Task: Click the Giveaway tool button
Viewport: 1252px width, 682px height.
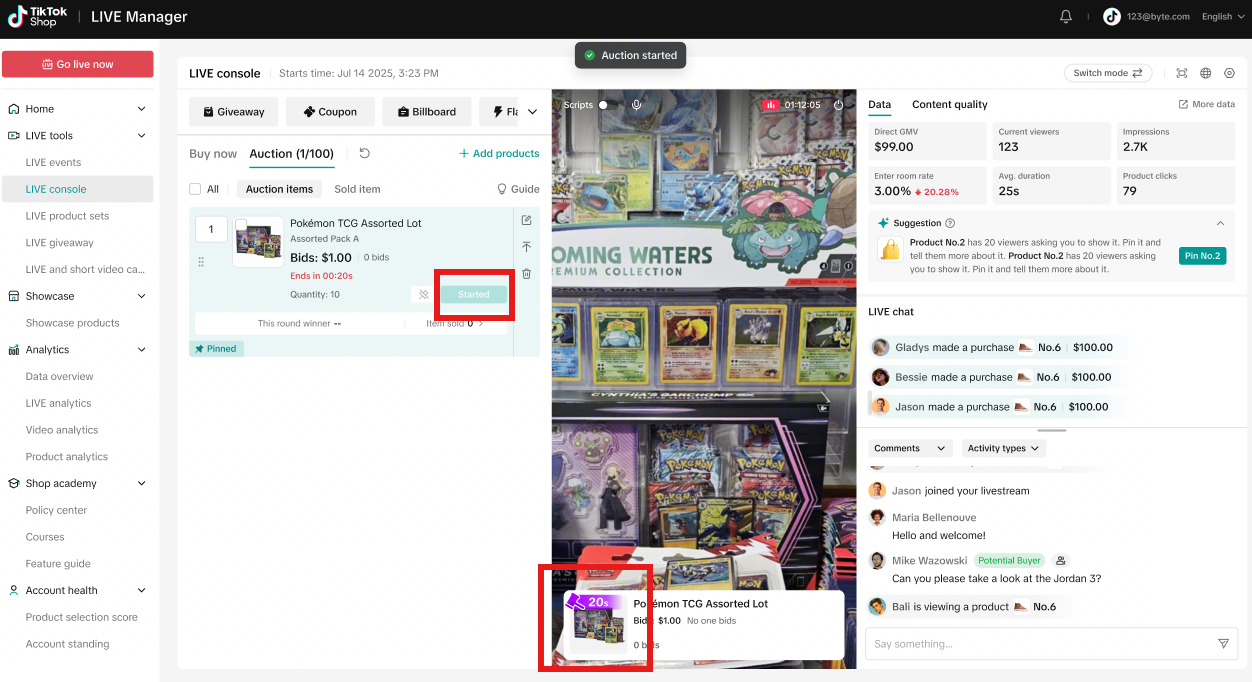Action: pos(233,112)
